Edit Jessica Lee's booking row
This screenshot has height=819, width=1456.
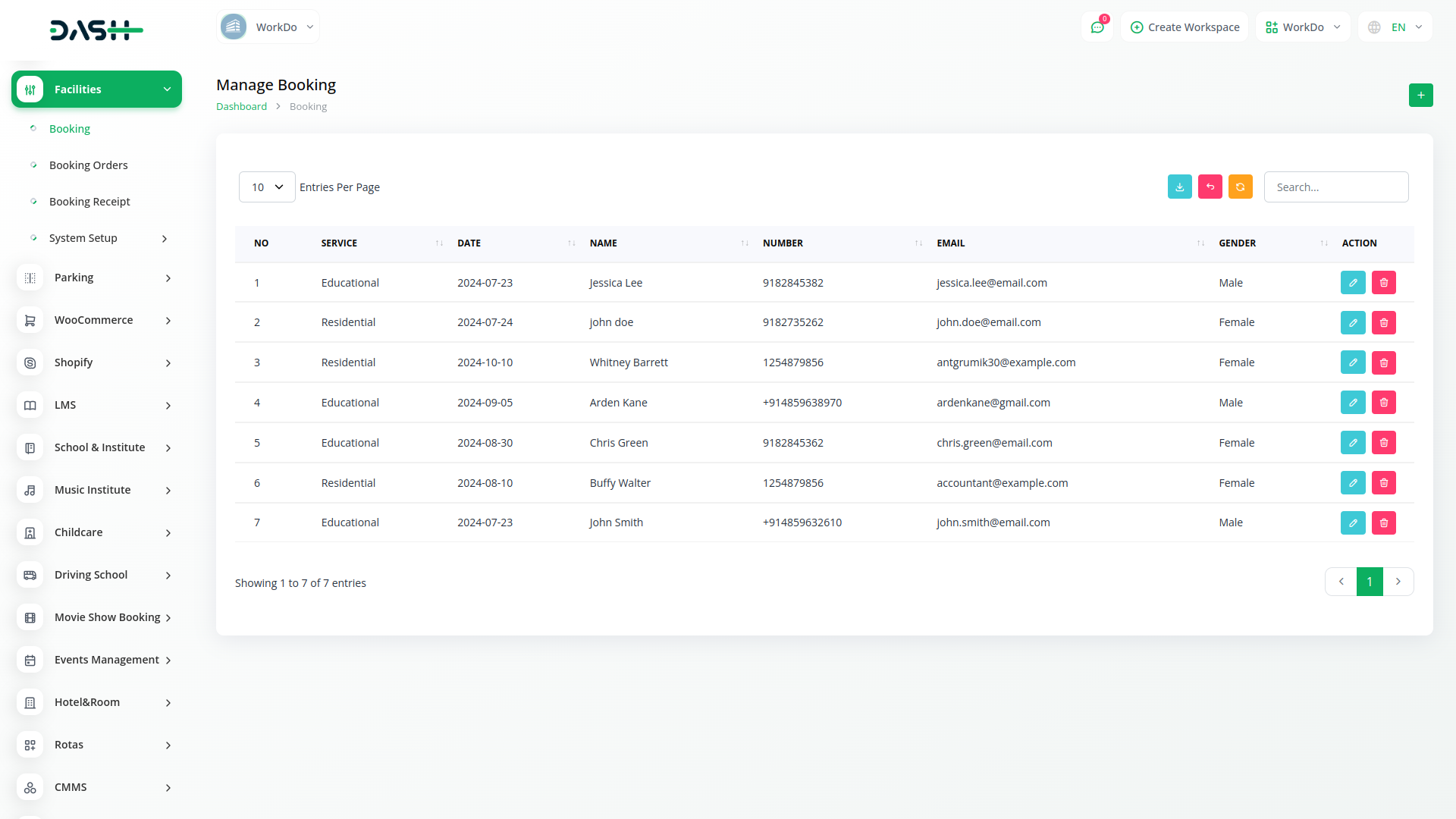coord(1353,283)
